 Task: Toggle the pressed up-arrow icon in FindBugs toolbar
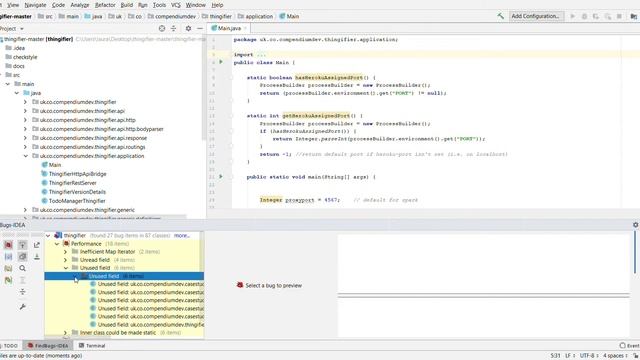click(x=22, y=245)
